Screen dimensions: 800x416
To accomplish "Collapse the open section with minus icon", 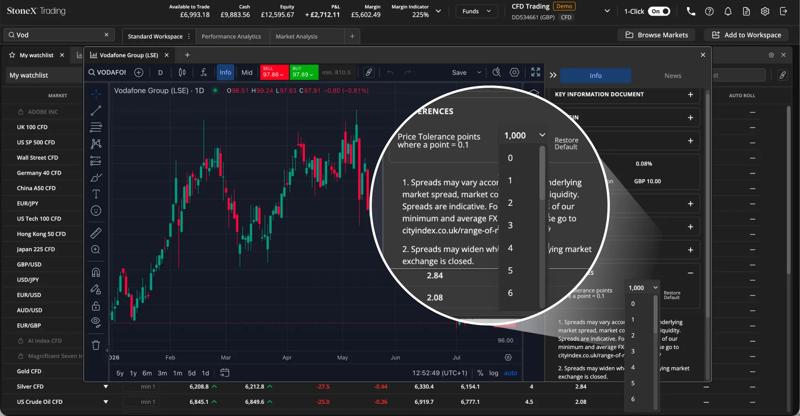I will pyautogui.click(x=690, y=273).
